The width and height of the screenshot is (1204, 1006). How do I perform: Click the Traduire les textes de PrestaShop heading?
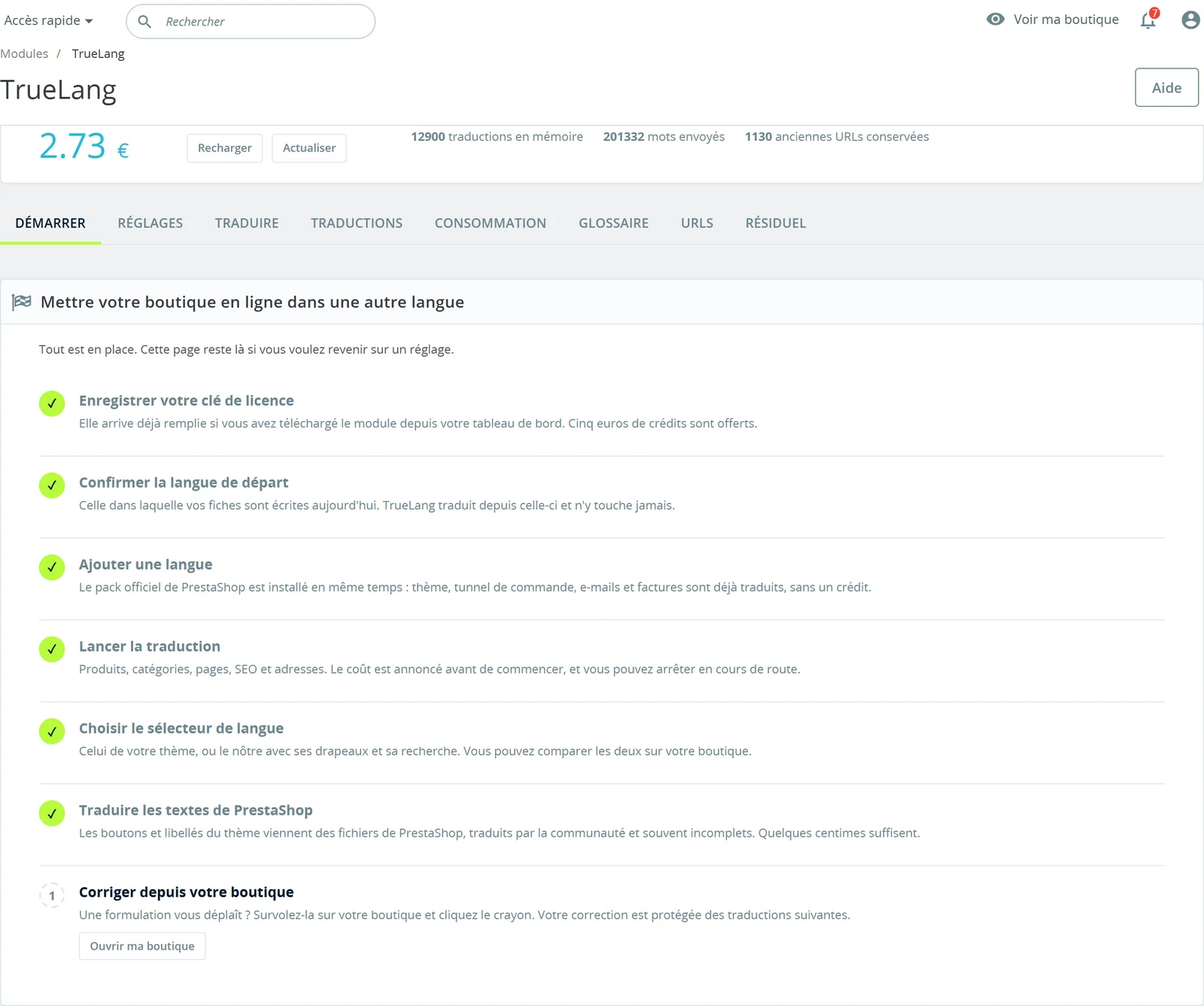coord(196,810)
